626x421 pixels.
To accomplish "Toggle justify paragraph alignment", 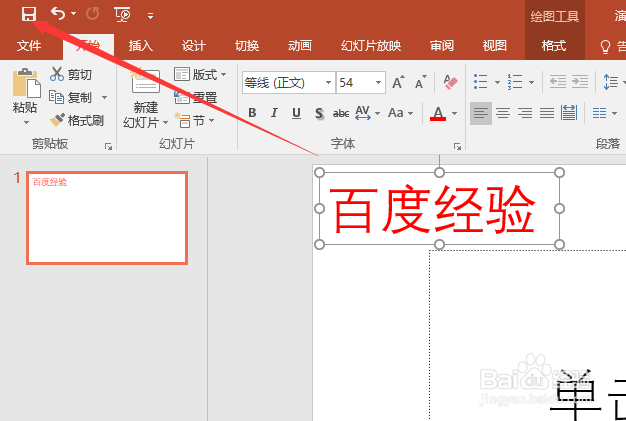I will pos(547,113).
